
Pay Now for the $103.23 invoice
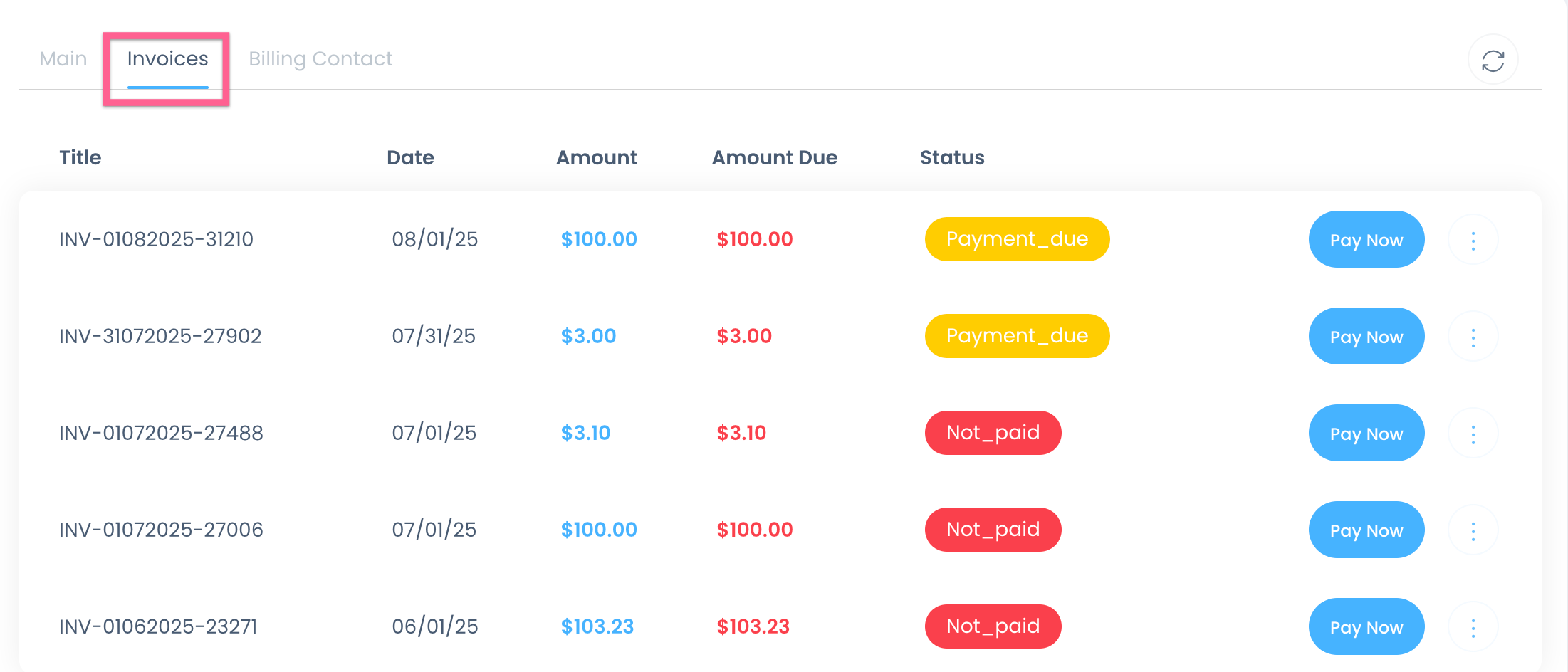[1366, 627]
